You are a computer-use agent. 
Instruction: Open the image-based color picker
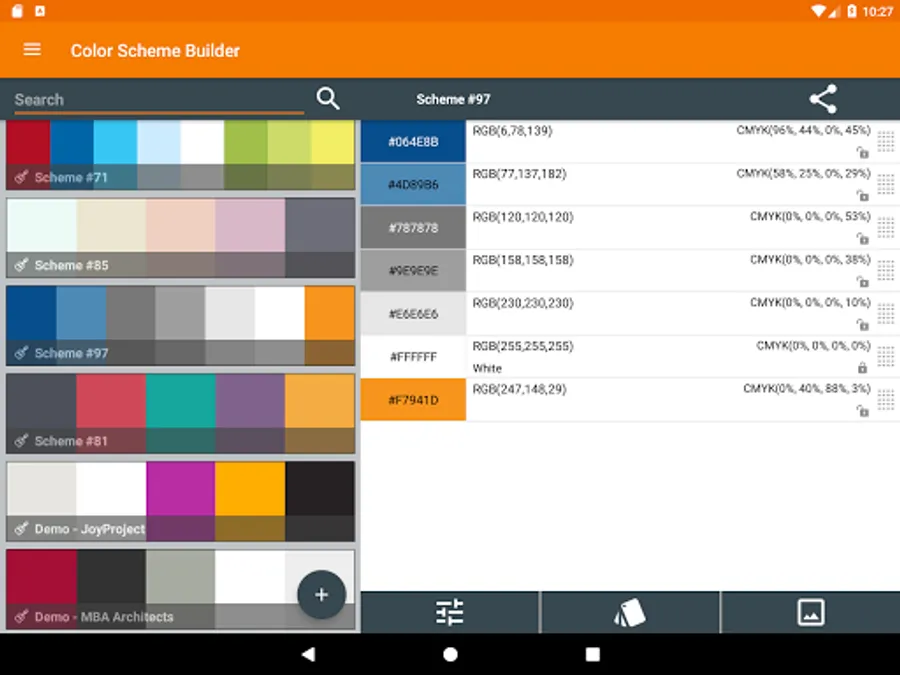pyautogui.click(x=809, y=611)
